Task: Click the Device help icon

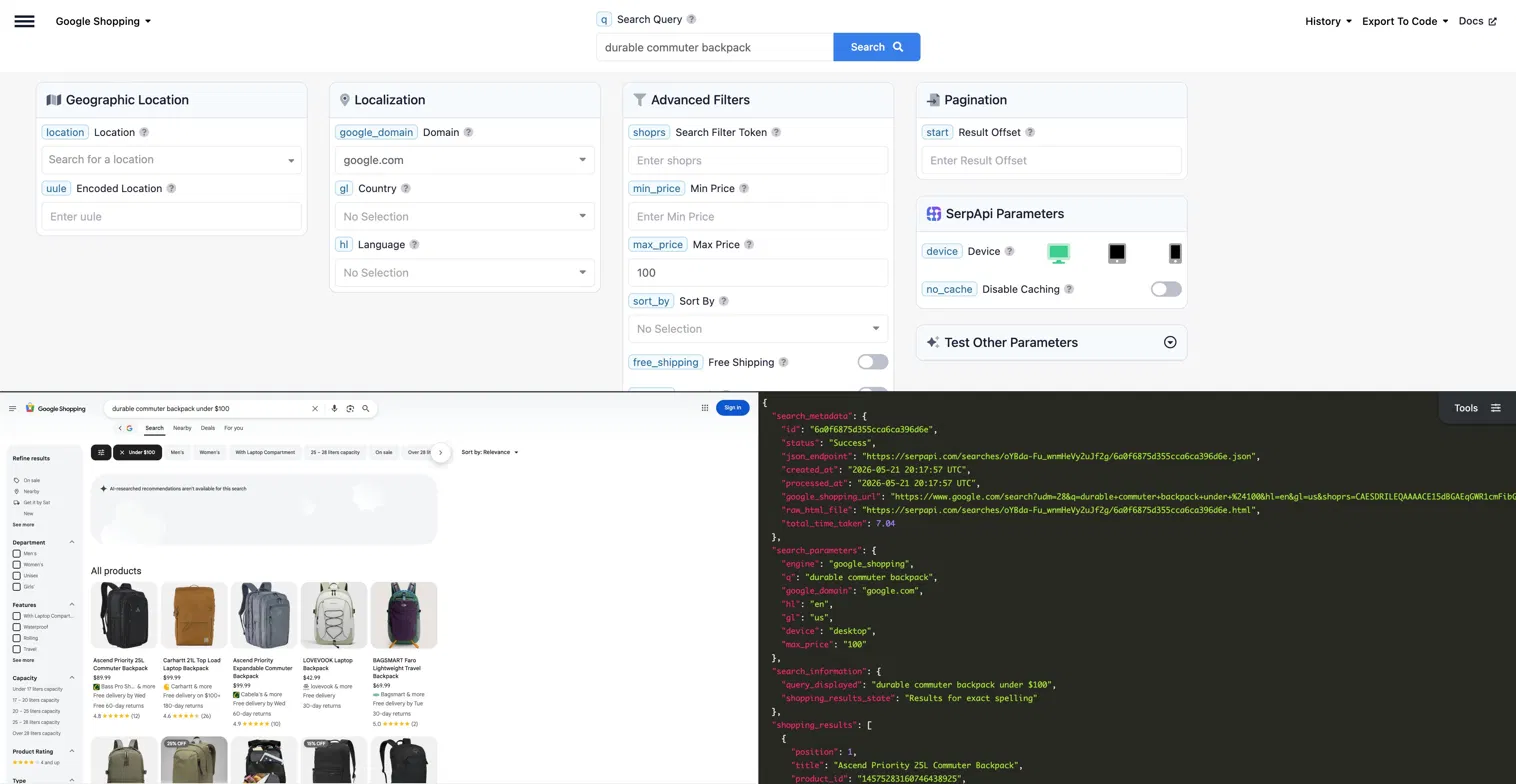Action: [1009, 251]
